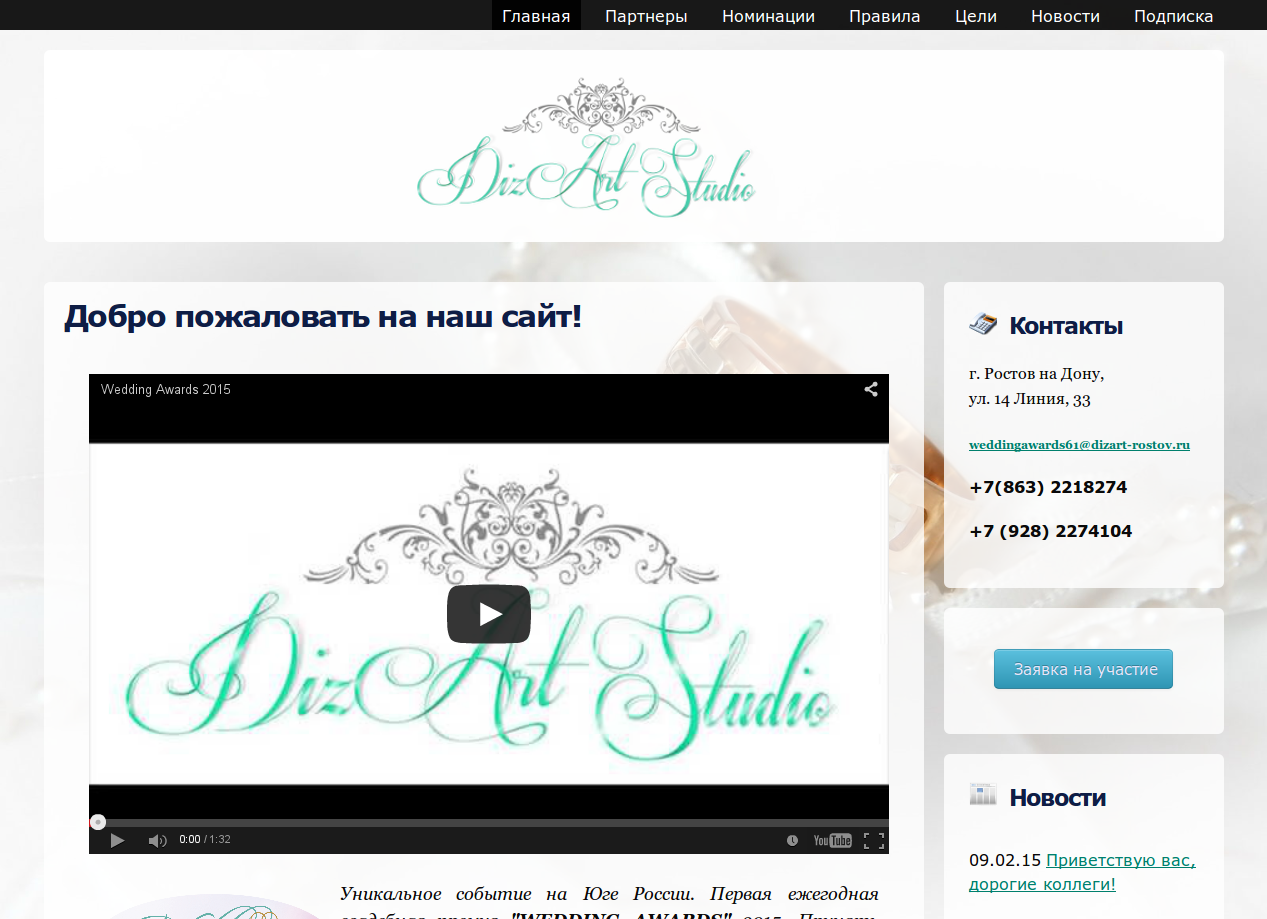This screenshot has height=919, width=1267.
Task: Open the Номинации menu item
Action: point(768,16)
